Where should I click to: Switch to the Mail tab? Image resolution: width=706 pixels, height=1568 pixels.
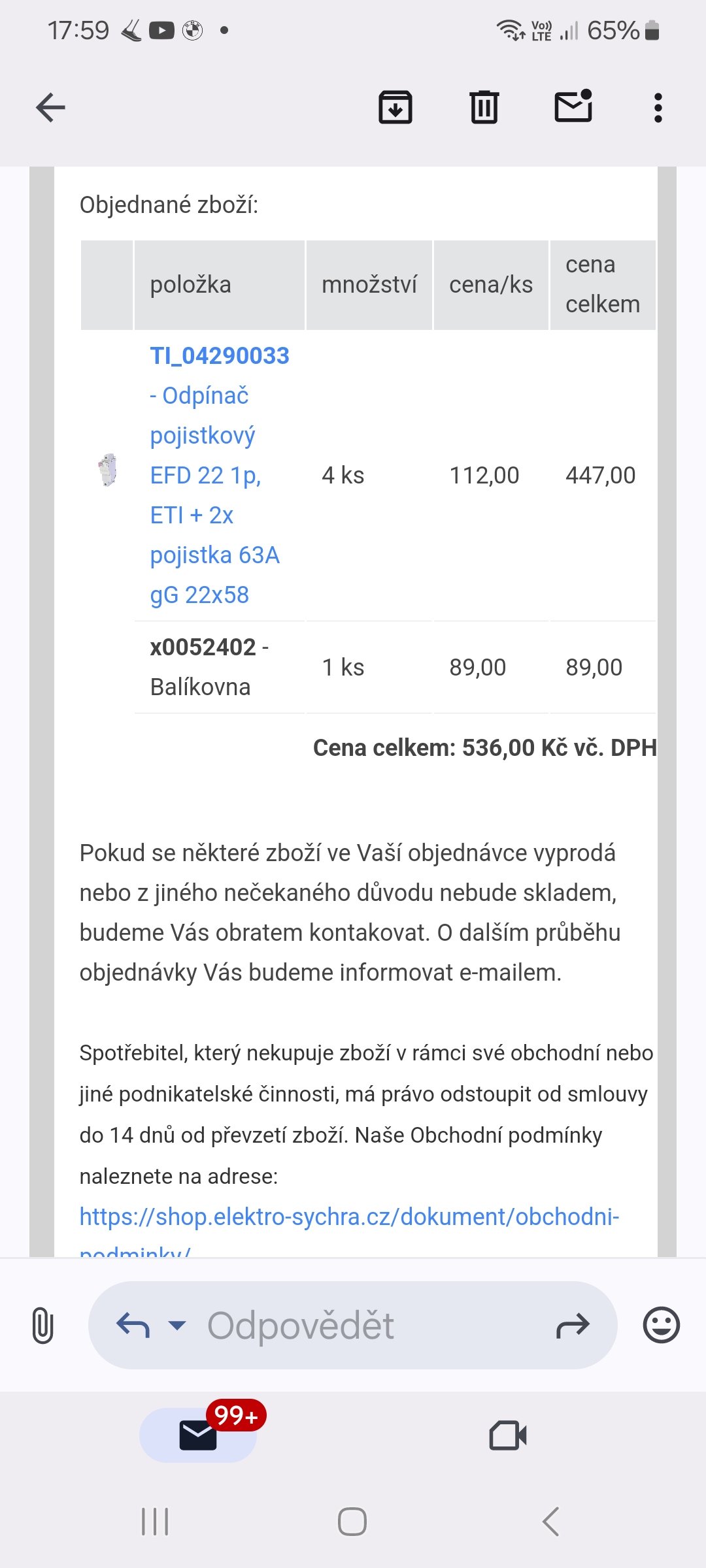click(198, 1435)
